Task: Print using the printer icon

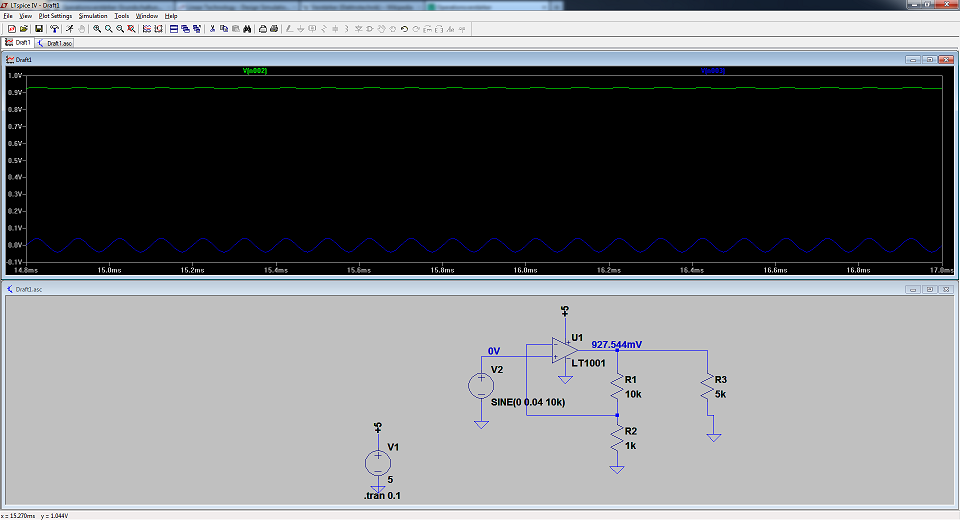Action: 274,29
